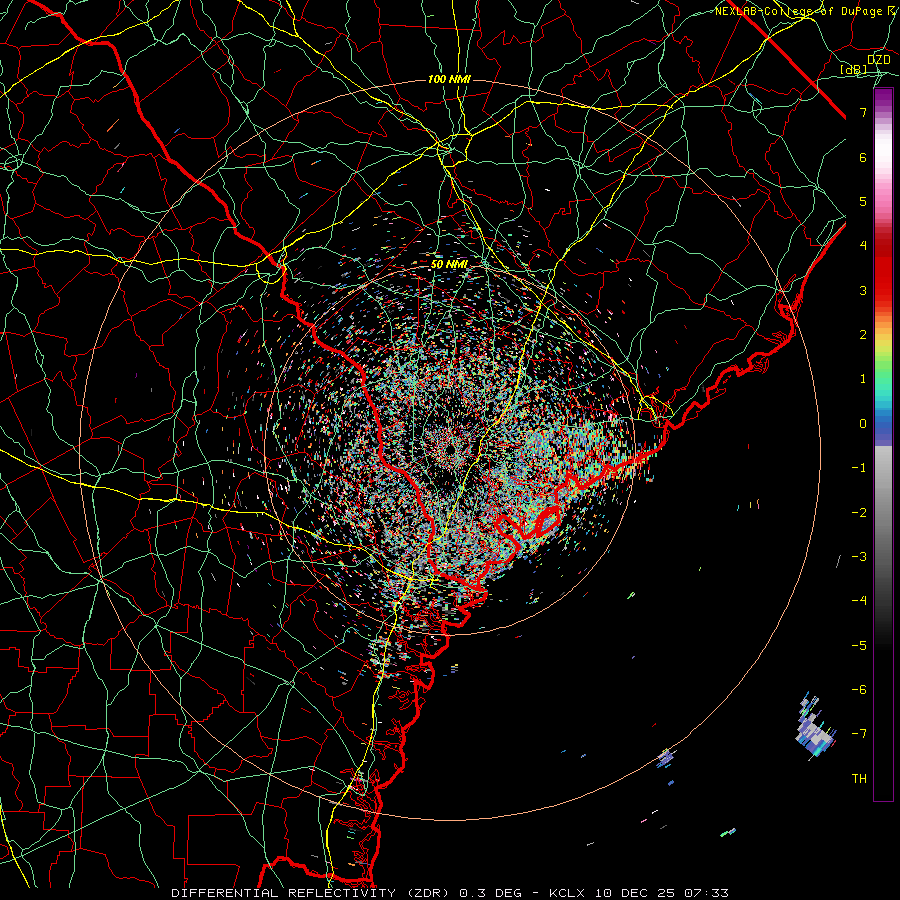Click the "0.3 DEG" elevation angle text

491,893
